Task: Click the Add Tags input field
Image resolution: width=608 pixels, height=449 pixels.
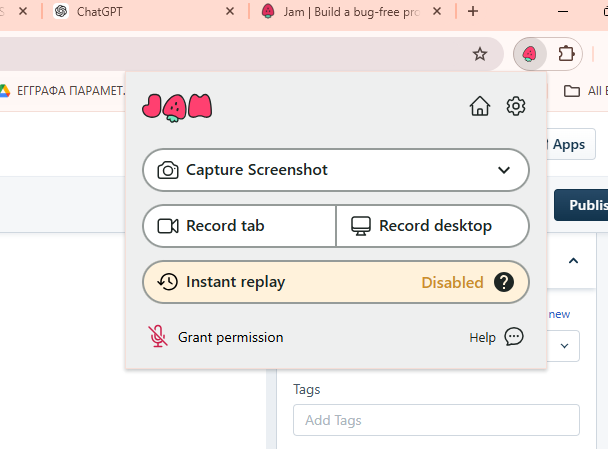Action: 436,420
